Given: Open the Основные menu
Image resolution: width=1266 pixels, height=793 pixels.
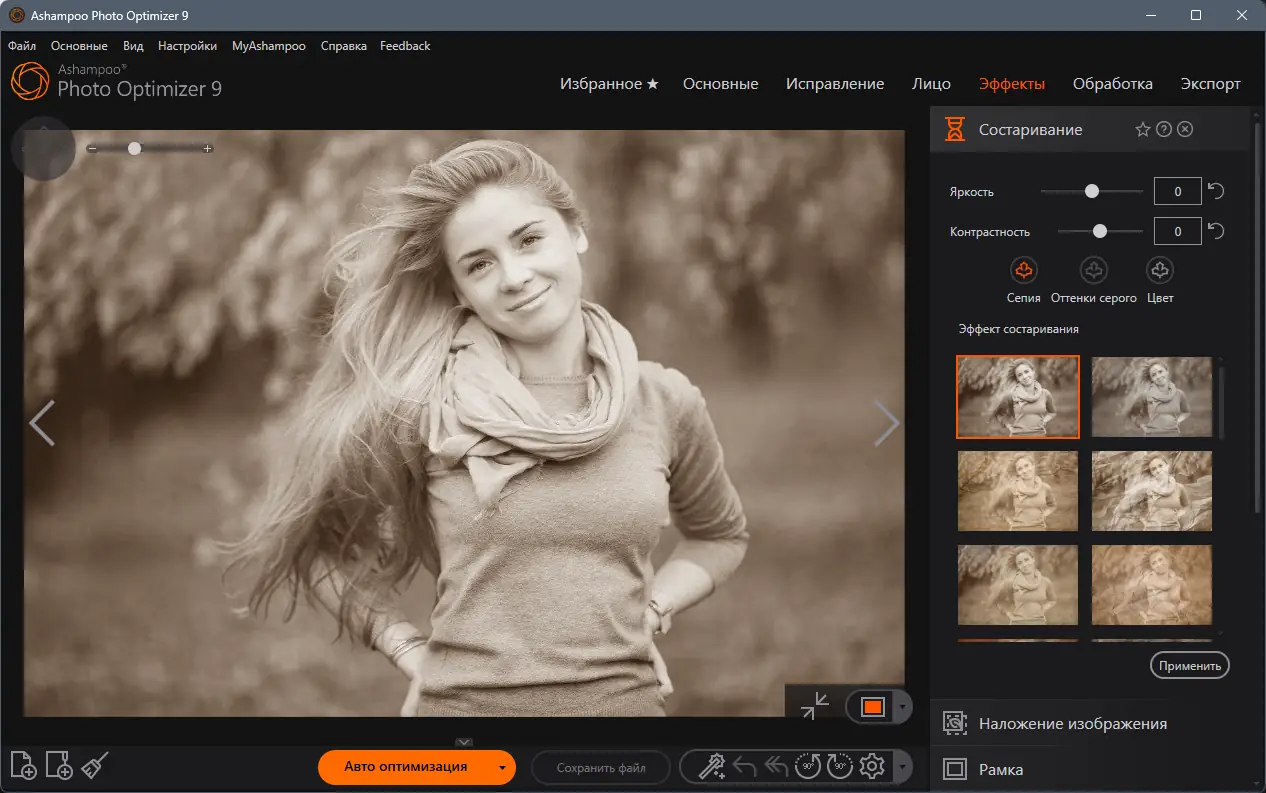Looking at the screenshot, I should [79, 46].
